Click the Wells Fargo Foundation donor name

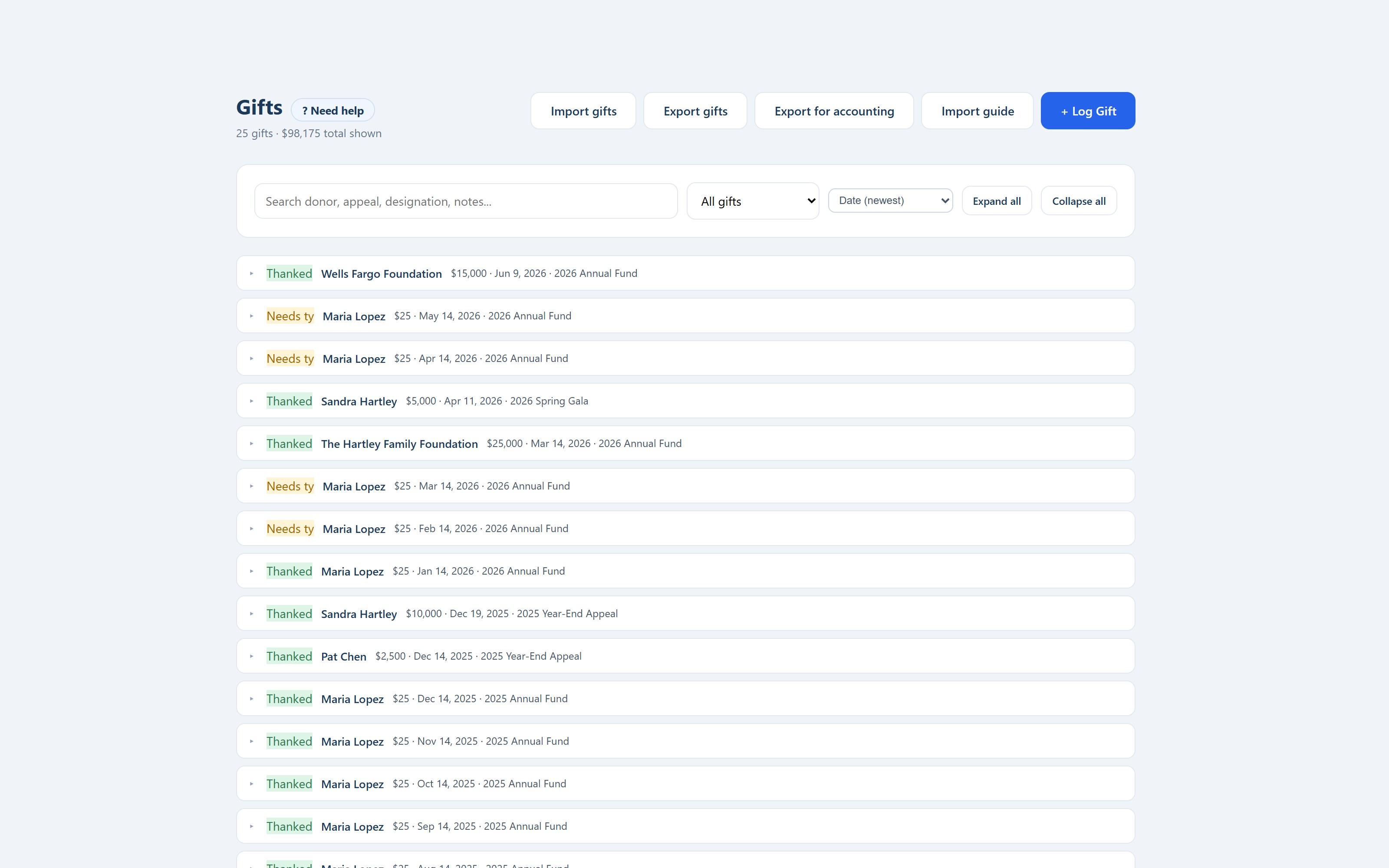click(x=381, y=274)
